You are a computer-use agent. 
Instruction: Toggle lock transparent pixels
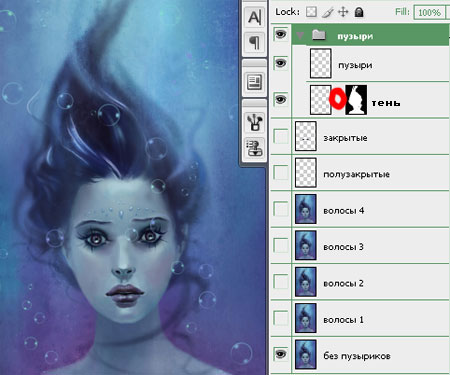(x=311, y=12)
